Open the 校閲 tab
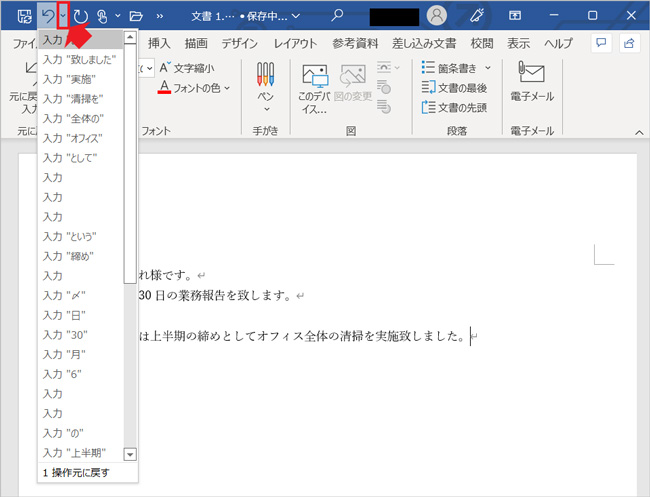This screenshot has width=650, height=497. click(482, 43)
